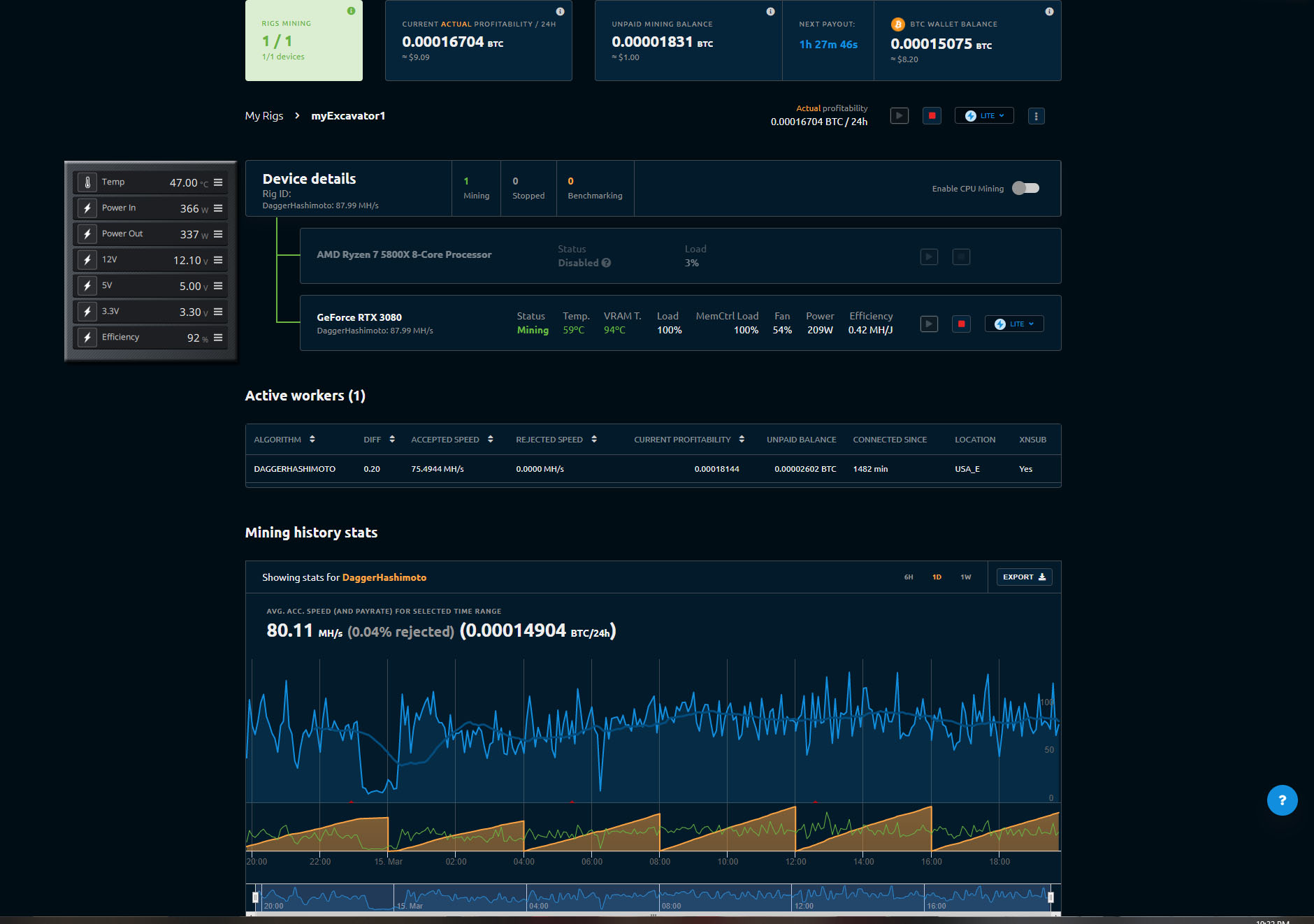Click the Efficiency lightning icon
1314x924 pixels.
87,338
